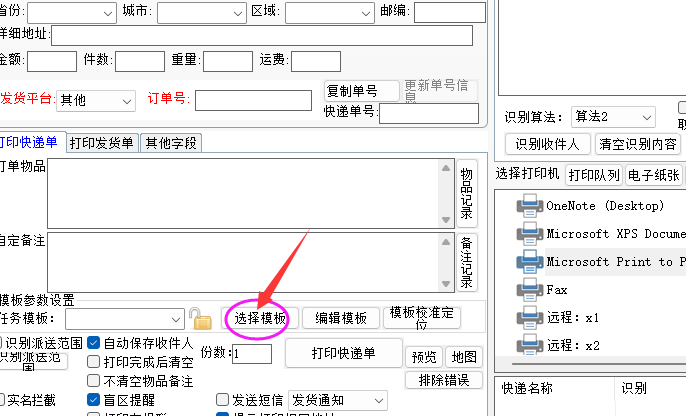
Task: Click inside the 订单物品 text area
Action: (x=244, y=193)
